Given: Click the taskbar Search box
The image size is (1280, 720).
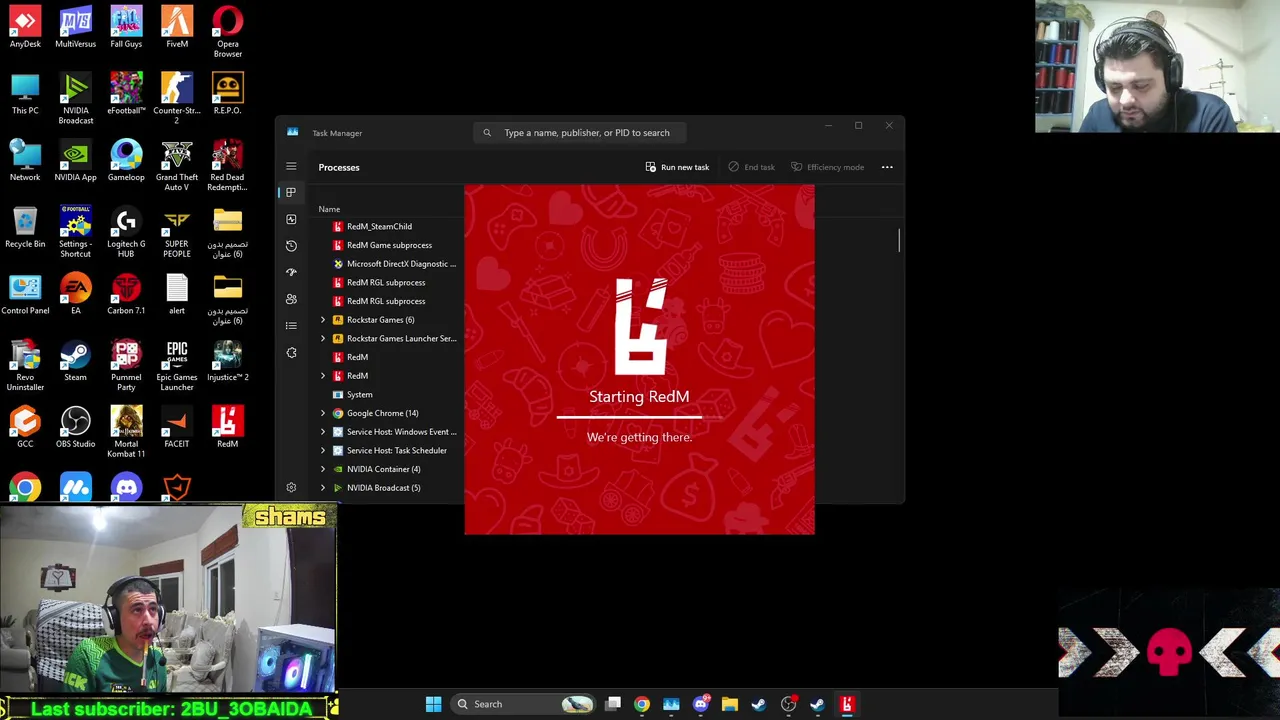Looking at the screenshot, I should (524, 704).
